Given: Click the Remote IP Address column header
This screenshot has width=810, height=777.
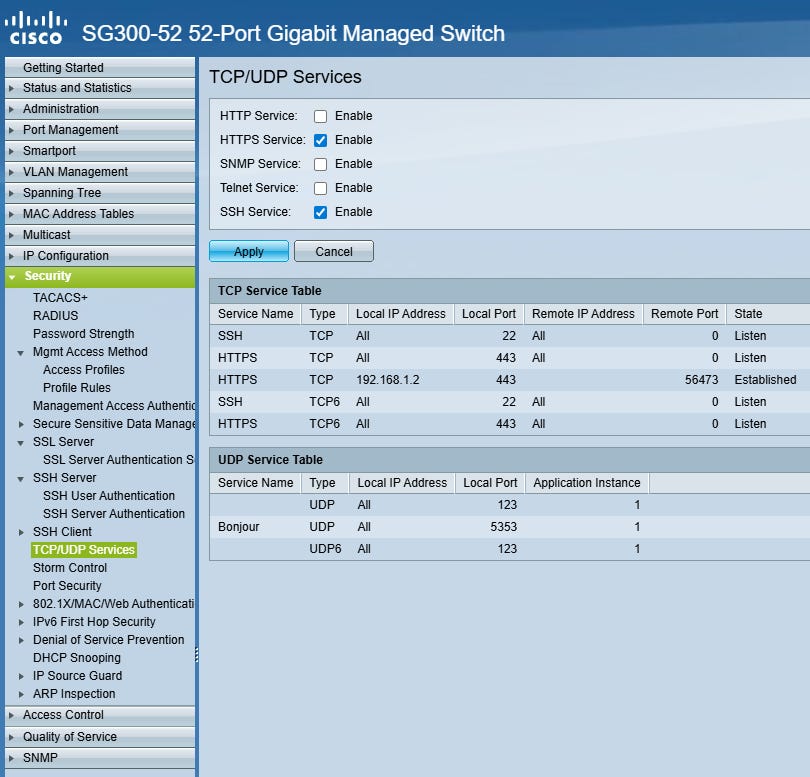Looking at the screenshot, I should pos(583,314).
